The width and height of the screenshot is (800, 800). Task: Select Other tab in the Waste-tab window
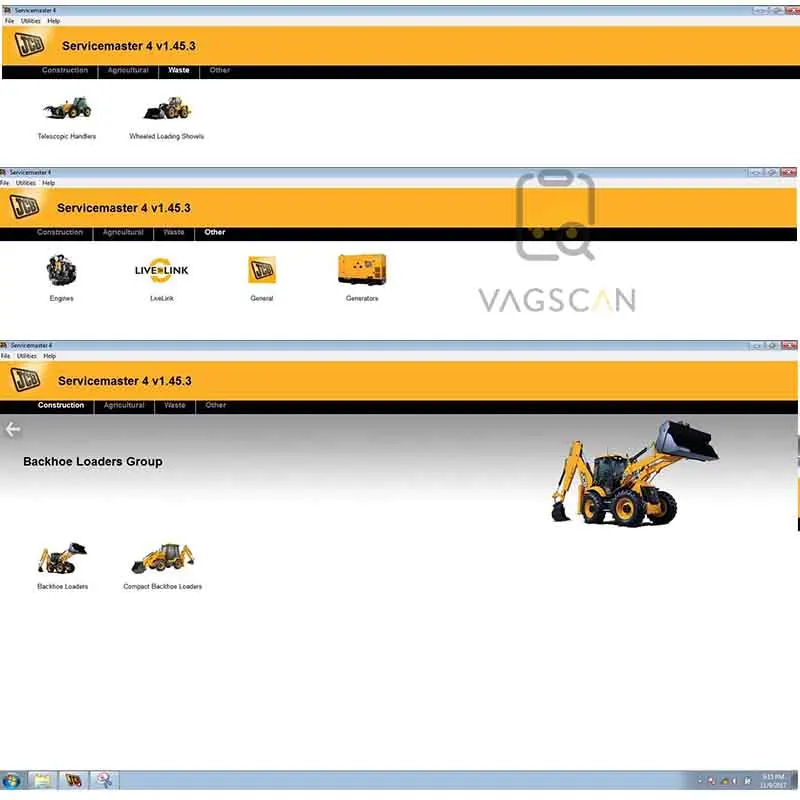[220, 70]
